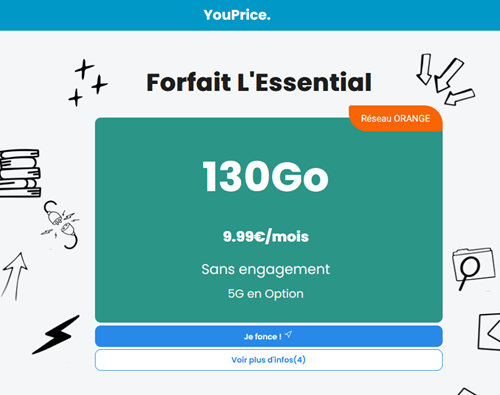
Task: Click the stacked books doodle icon
Action: (x=20, y=173)
